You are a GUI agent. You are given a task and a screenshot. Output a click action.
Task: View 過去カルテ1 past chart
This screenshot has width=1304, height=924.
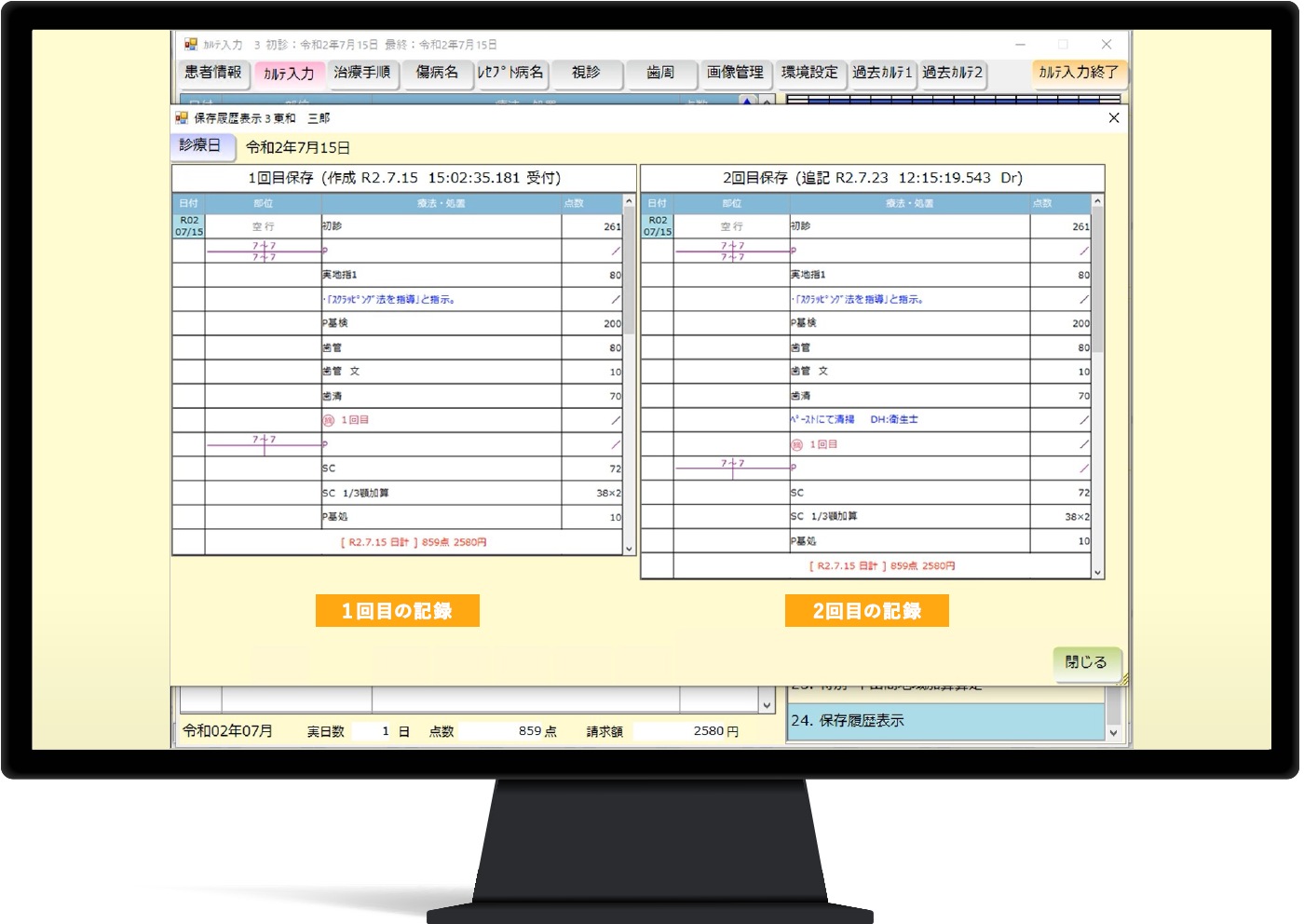(882, 73)
